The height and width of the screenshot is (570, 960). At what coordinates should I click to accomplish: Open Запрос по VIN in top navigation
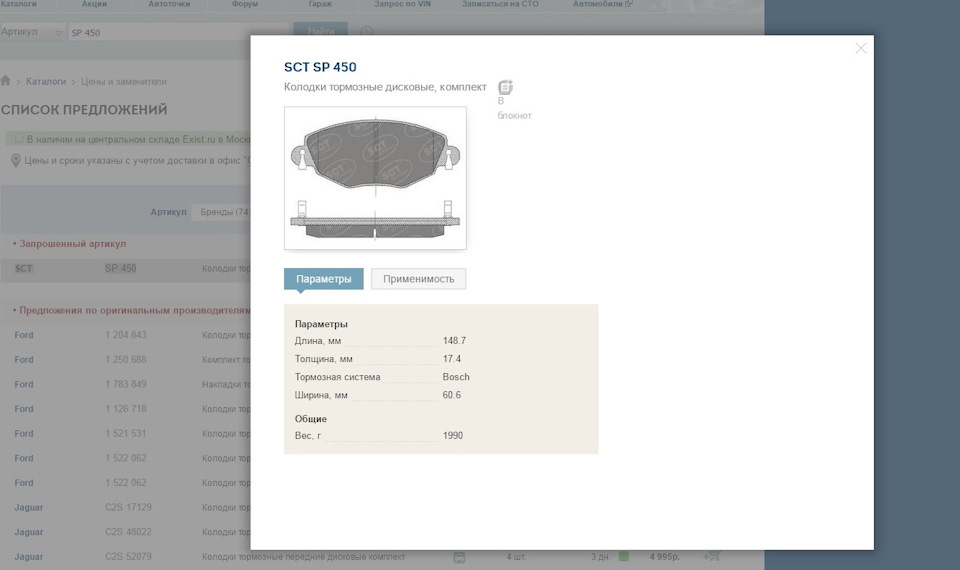[402, 4]
